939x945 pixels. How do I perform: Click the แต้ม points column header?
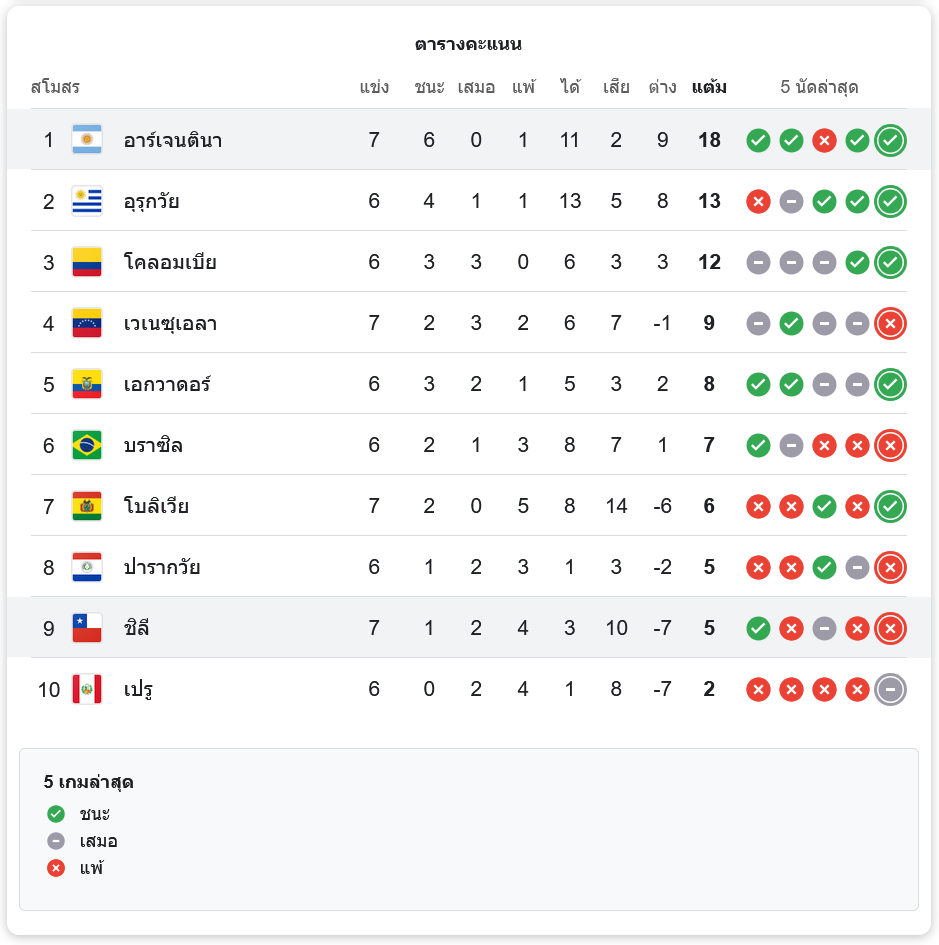[x=709, y=87]
